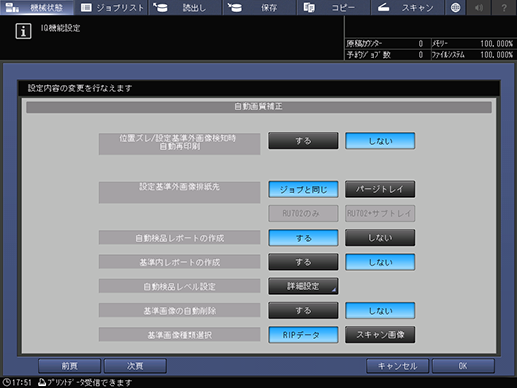Select する for 基準画像の自動削除
The image size is (517, 388).
(303, 310)
